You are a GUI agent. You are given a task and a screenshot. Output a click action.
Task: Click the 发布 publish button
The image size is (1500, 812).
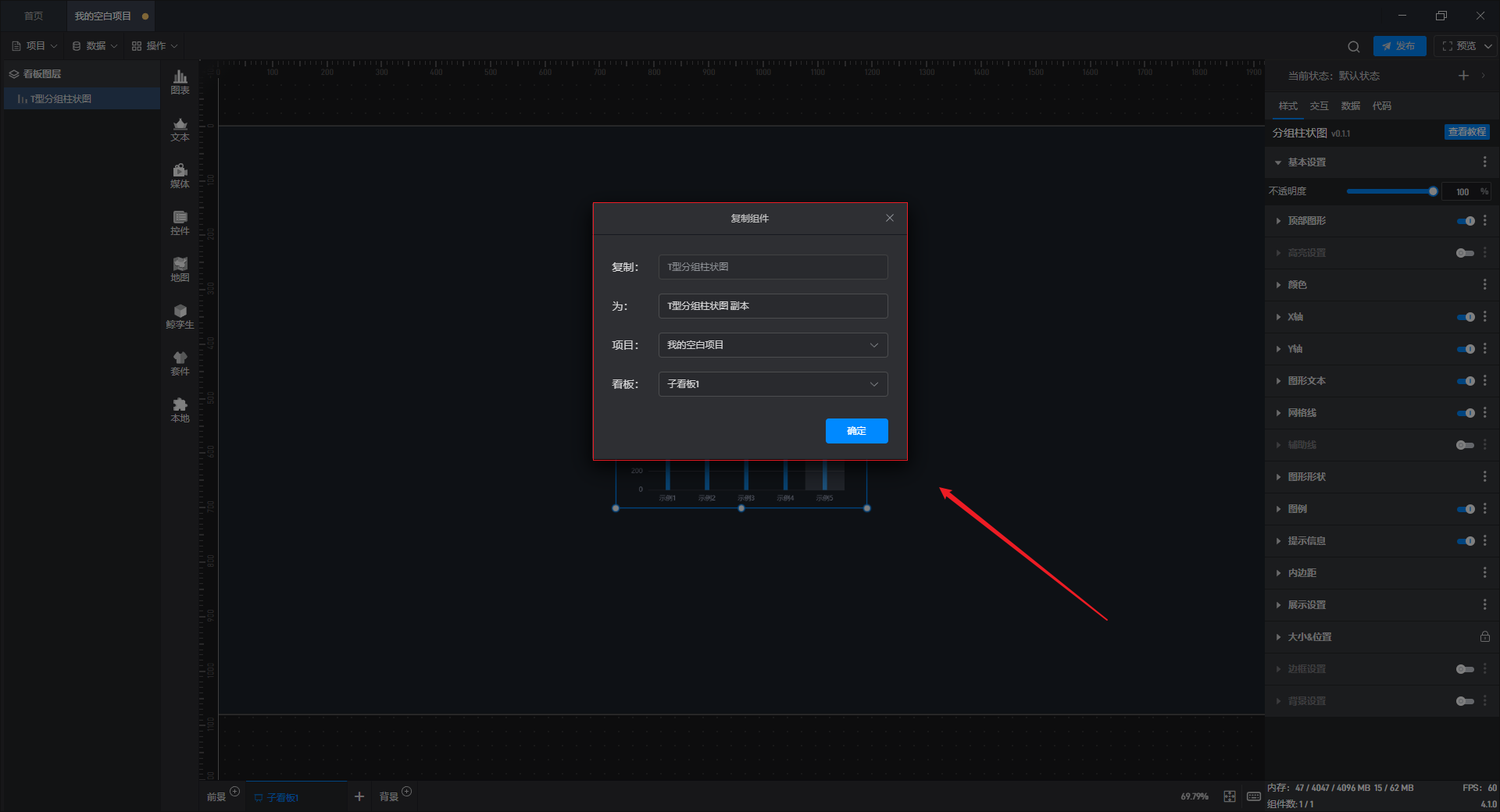(1399, 46)
